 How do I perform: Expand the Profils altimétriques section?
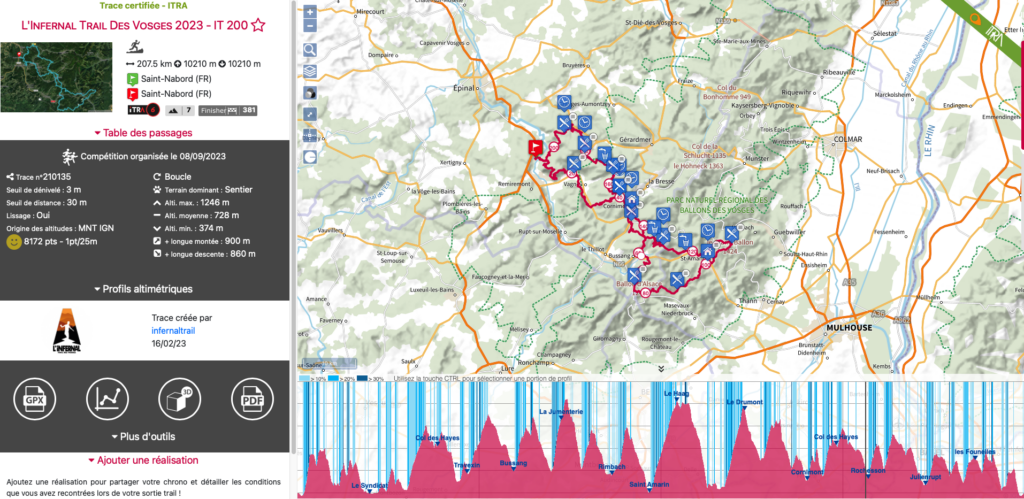(x=144, y=289)
